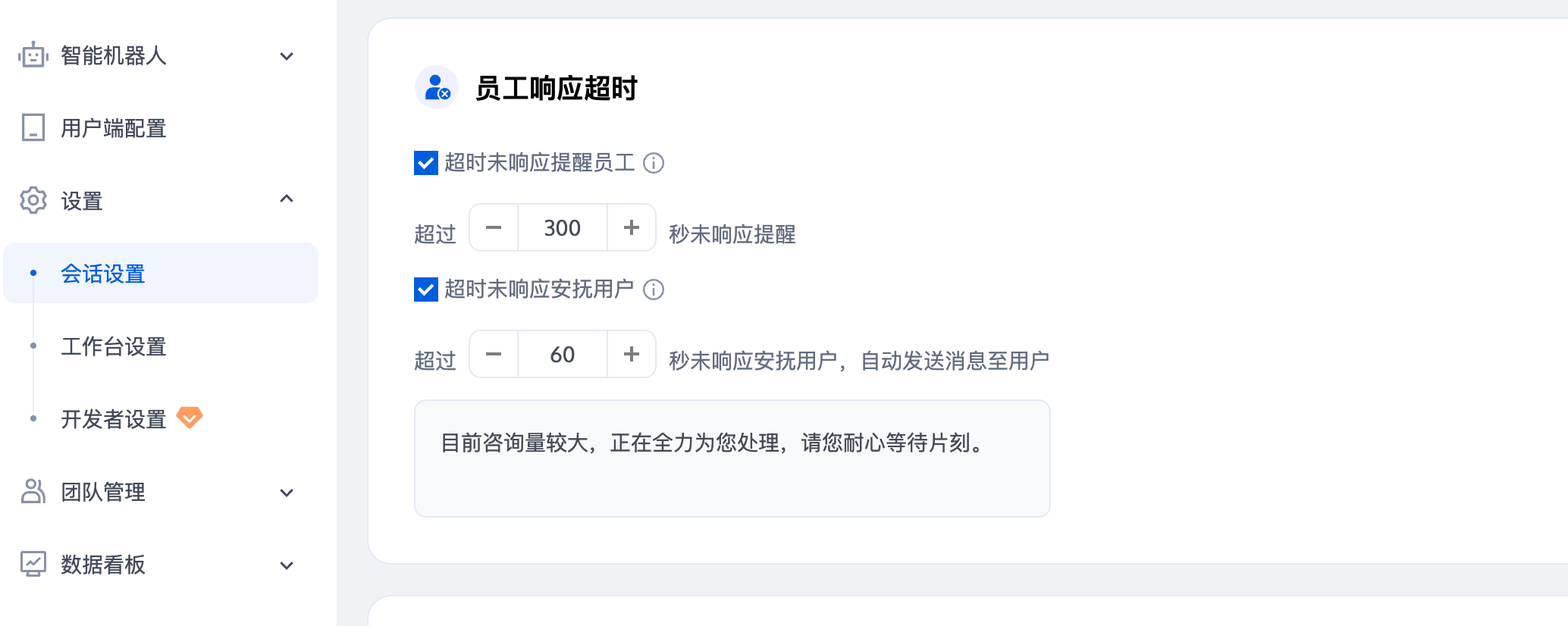Click the comfort message text box
Screen dimensions: 1568x626
click(732, 459)
